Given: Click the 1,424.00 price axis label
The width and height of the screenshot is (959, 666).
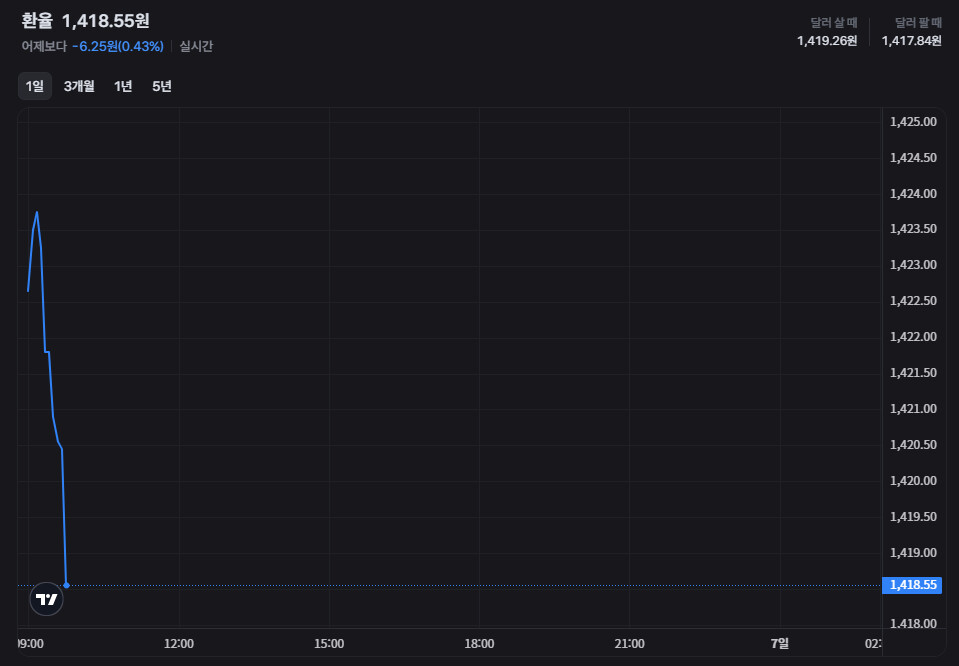Looking at the screenshot, I should point(913,194).
